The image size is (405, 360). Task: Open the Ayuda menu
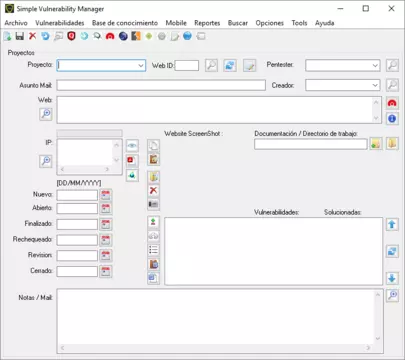324,23
